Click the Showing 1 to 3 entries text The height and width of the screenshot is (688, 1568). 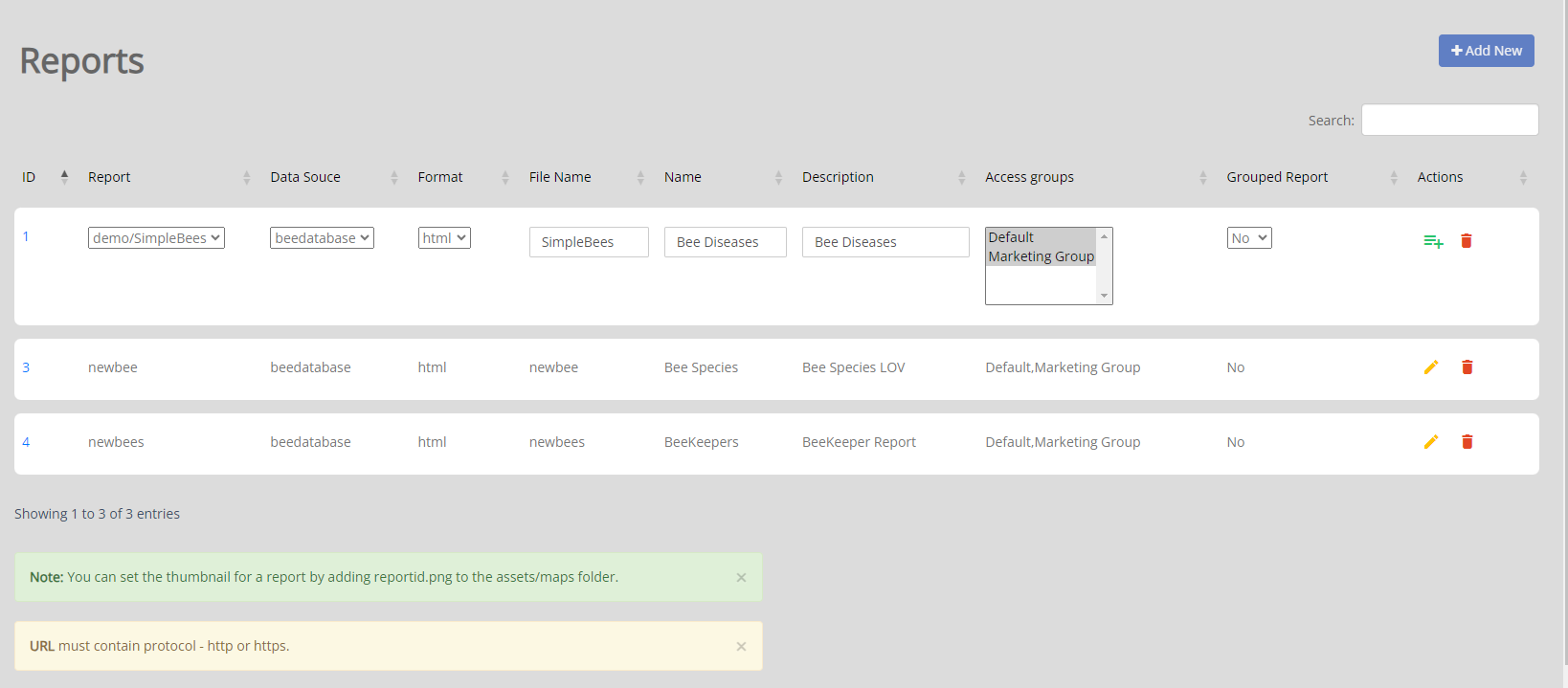pyautogui.click(x=97, y=514)
